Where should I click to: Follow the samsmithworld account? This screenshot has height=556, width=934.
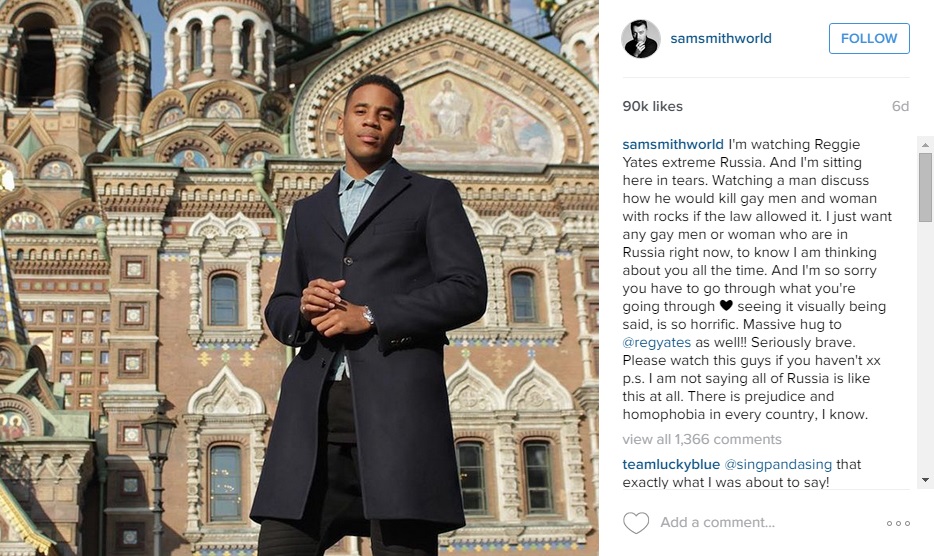tap(869, 38)
